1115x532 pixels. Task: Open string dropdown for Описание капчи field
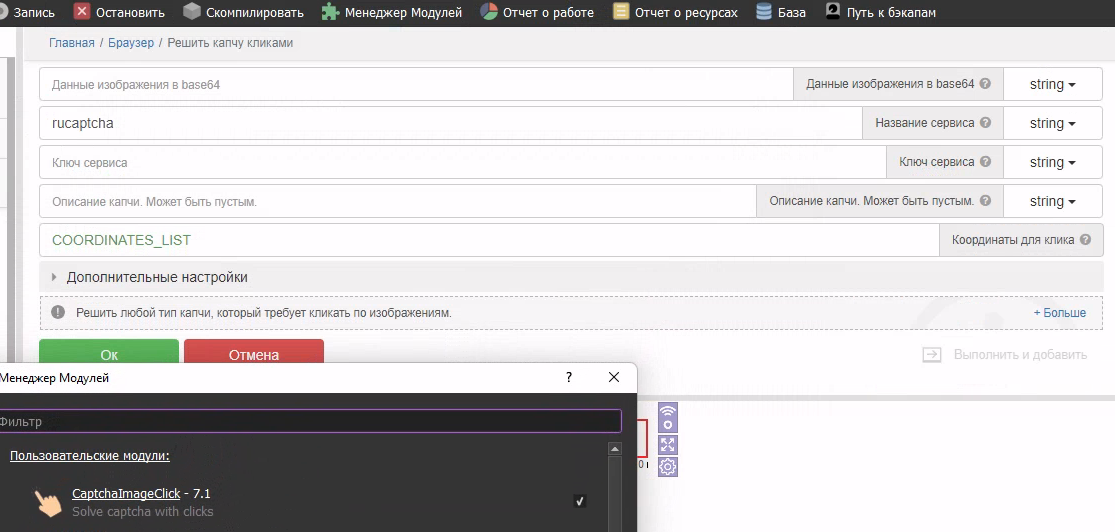point(1052,201)
